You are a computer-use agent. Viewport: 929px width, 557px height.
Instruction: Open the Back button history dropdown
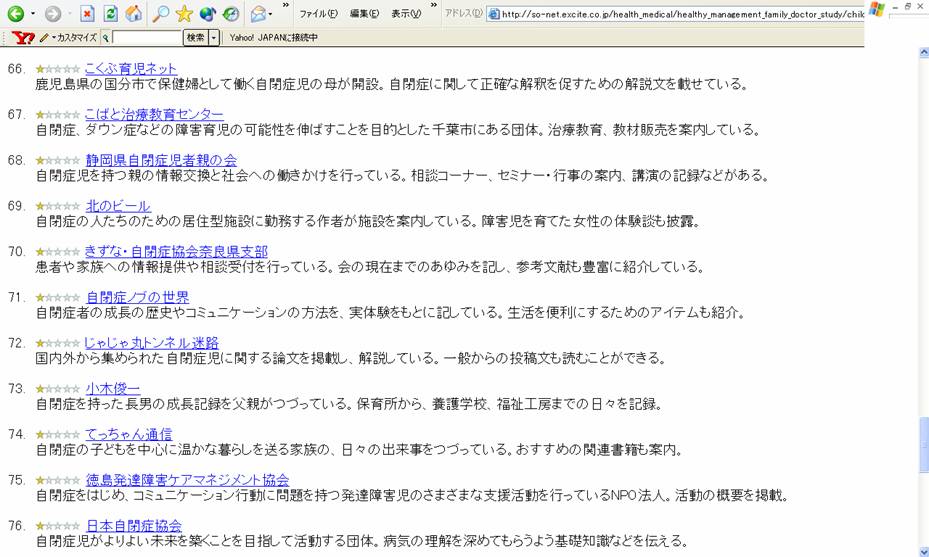coord(33,13)
